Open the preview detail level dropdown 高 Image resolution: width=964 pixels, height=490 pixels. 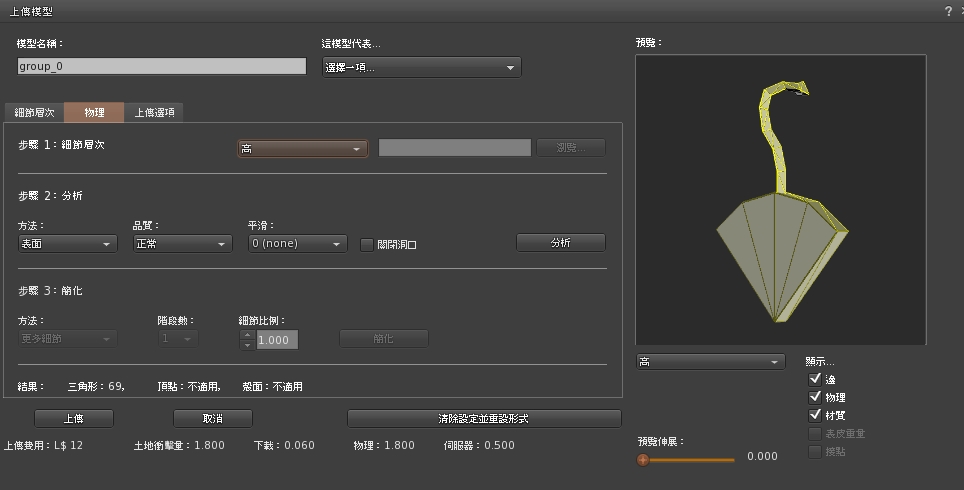710,362
